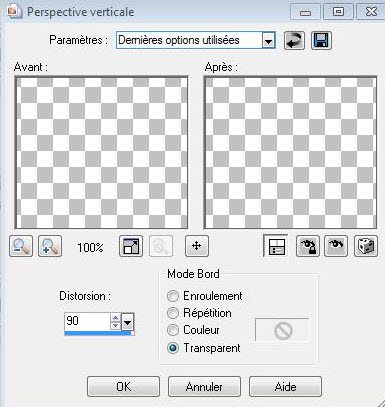Click the navigate preview crosshair icon

[197, 246]
